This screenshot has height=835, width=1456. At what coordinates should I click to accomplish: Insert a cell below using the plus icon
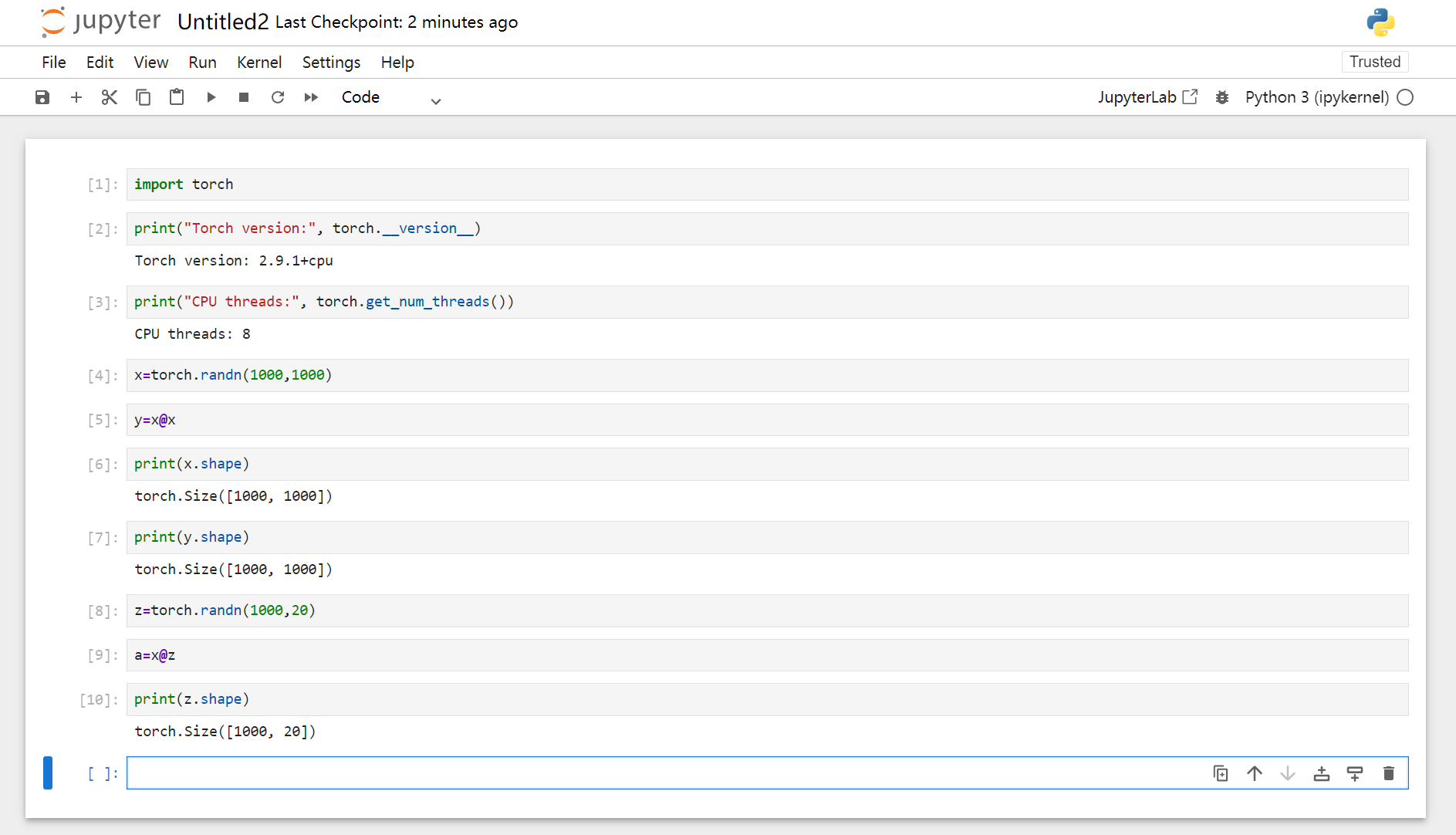click(76, 97)
